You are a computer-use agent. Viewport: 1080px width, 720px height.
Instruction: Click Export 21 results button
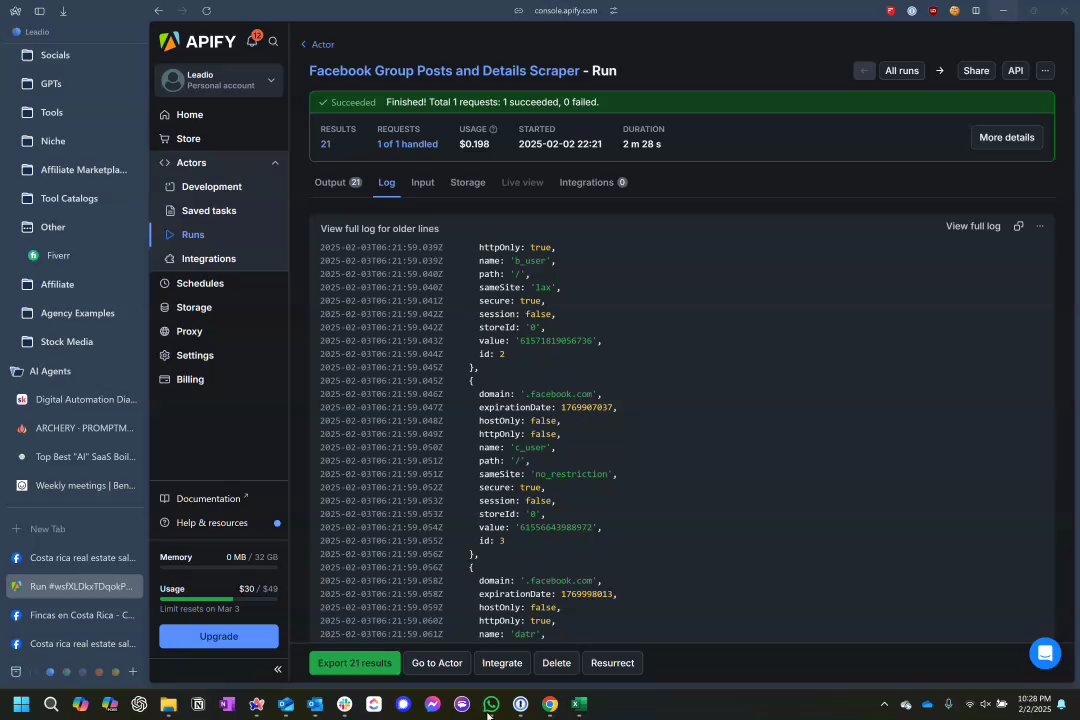(x=355, y=663)
